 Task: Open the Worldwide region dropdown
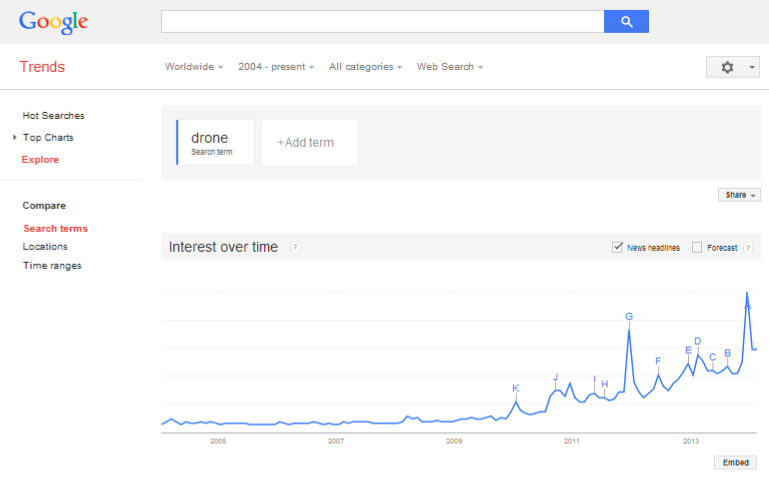coord(194,67)
